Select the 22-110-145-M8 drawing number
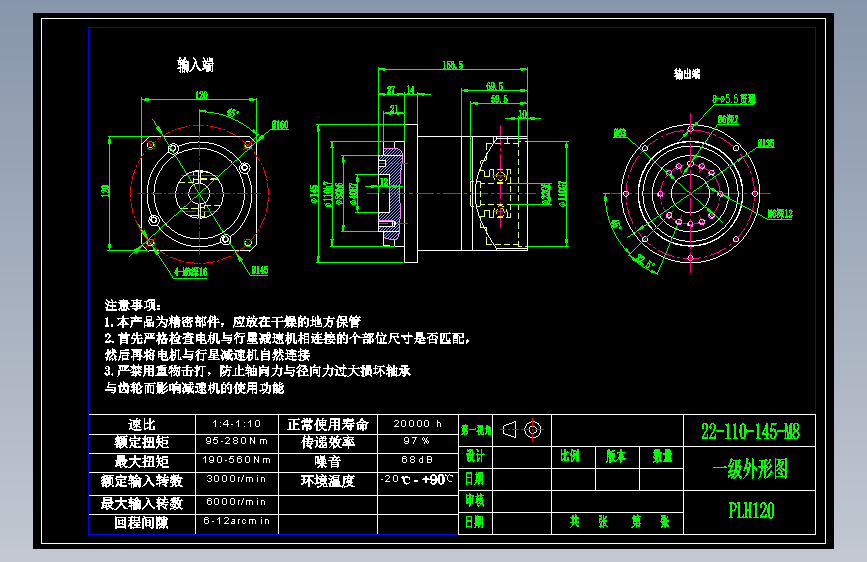 [750, 431]
